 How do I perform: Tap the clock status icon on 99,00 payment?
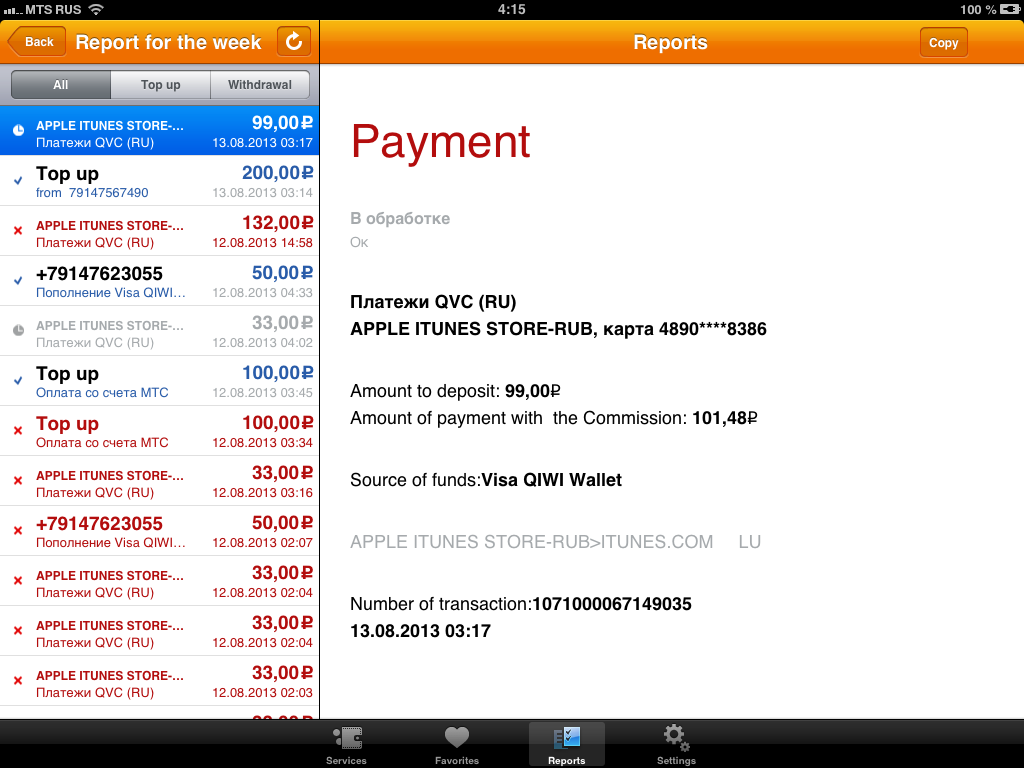pos(19,130)
